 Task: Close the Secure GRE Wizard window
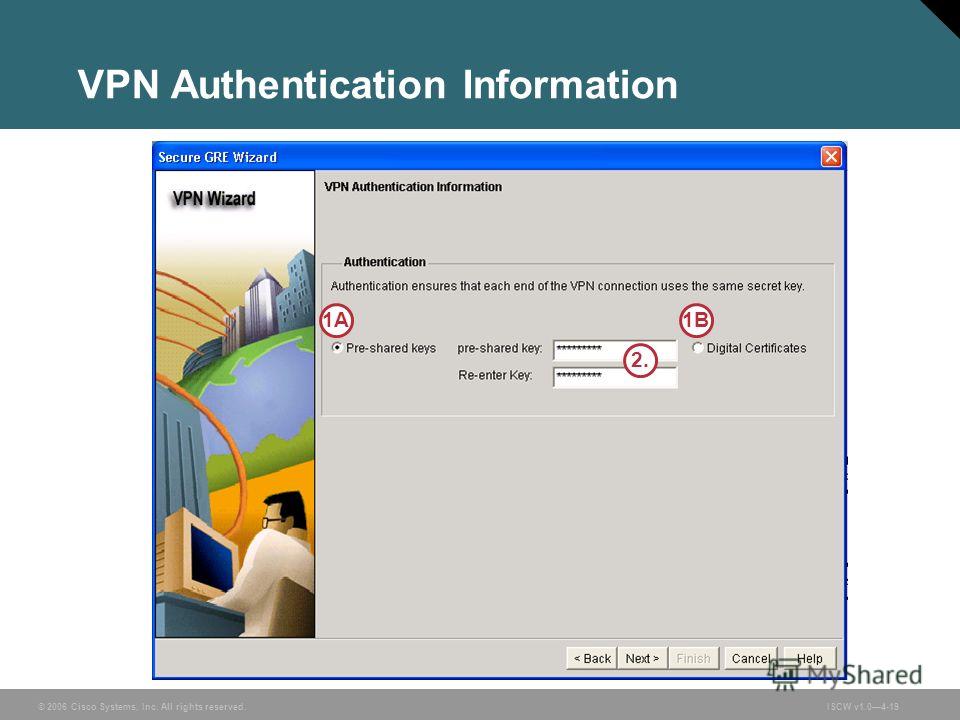831,157
